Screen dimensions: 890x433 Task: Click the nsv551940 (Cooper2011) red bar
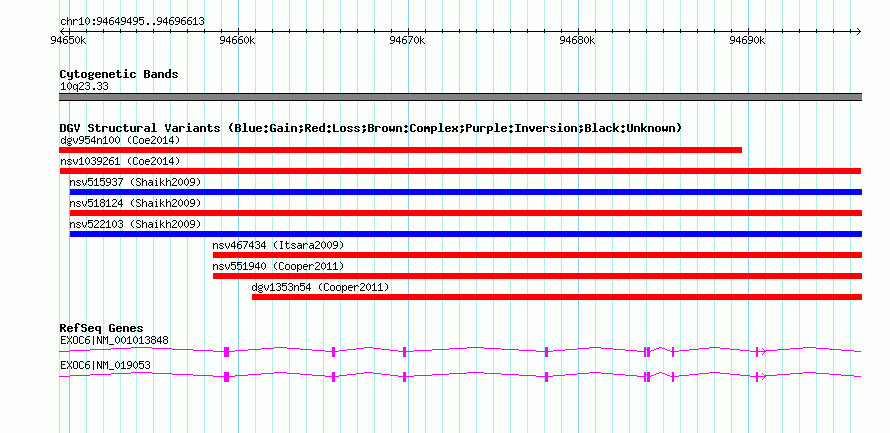point(537,276)
